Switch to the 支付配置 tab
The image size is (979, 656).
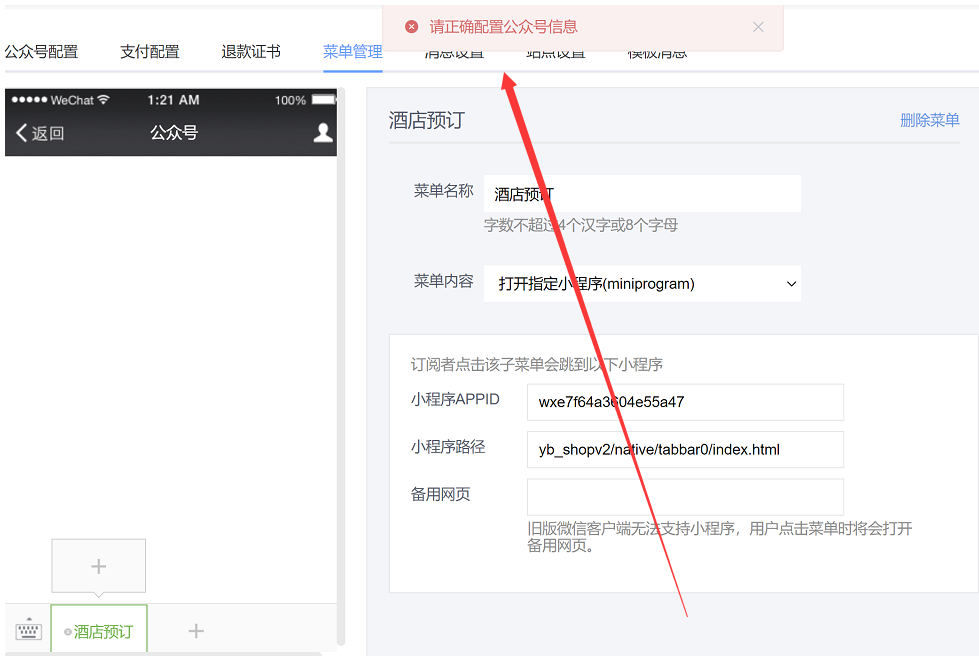point(150,52)
